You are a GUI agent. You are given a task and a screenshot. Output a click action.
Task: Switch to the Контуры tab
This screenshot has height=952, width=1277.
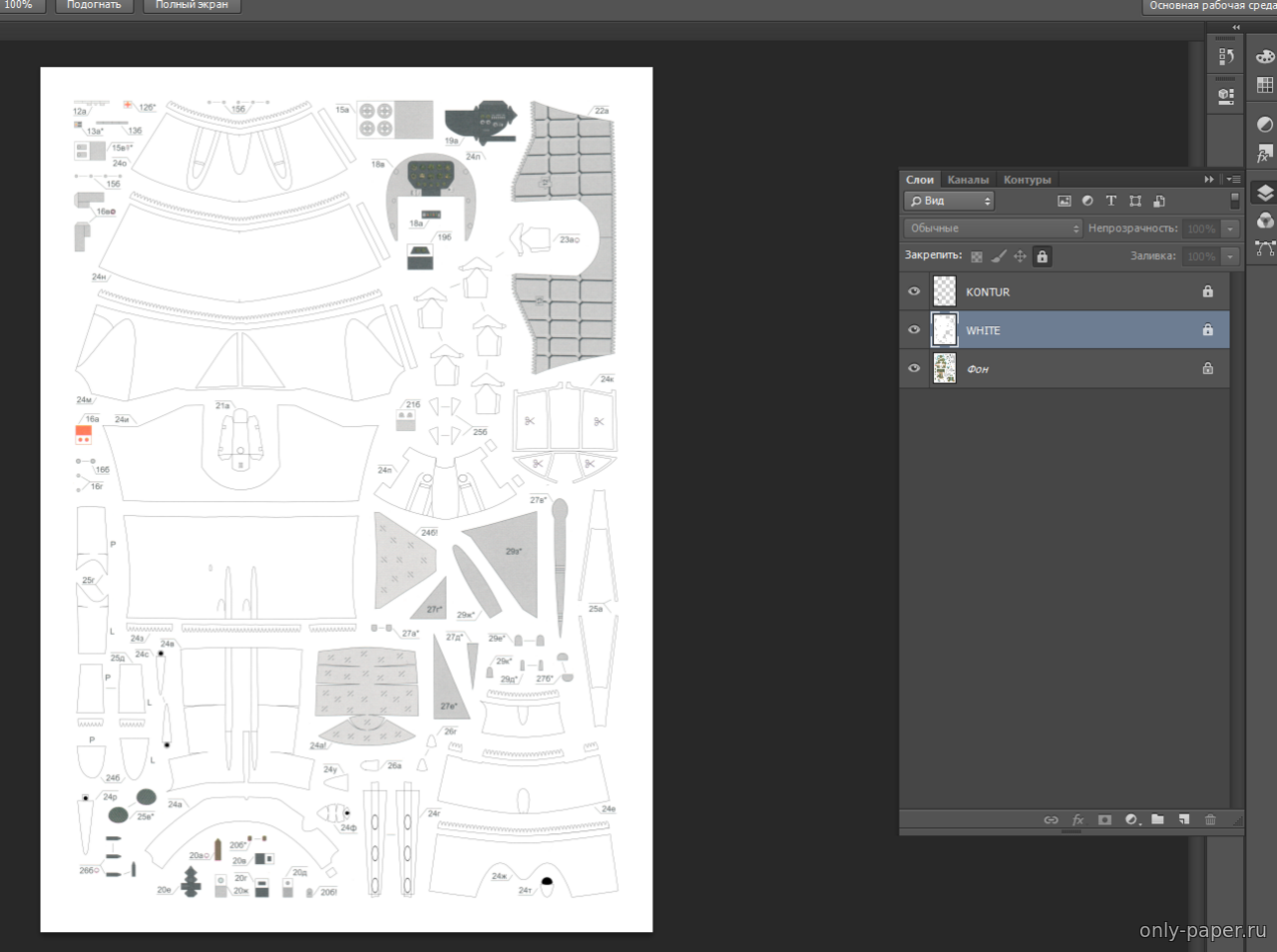[1027, 180]
